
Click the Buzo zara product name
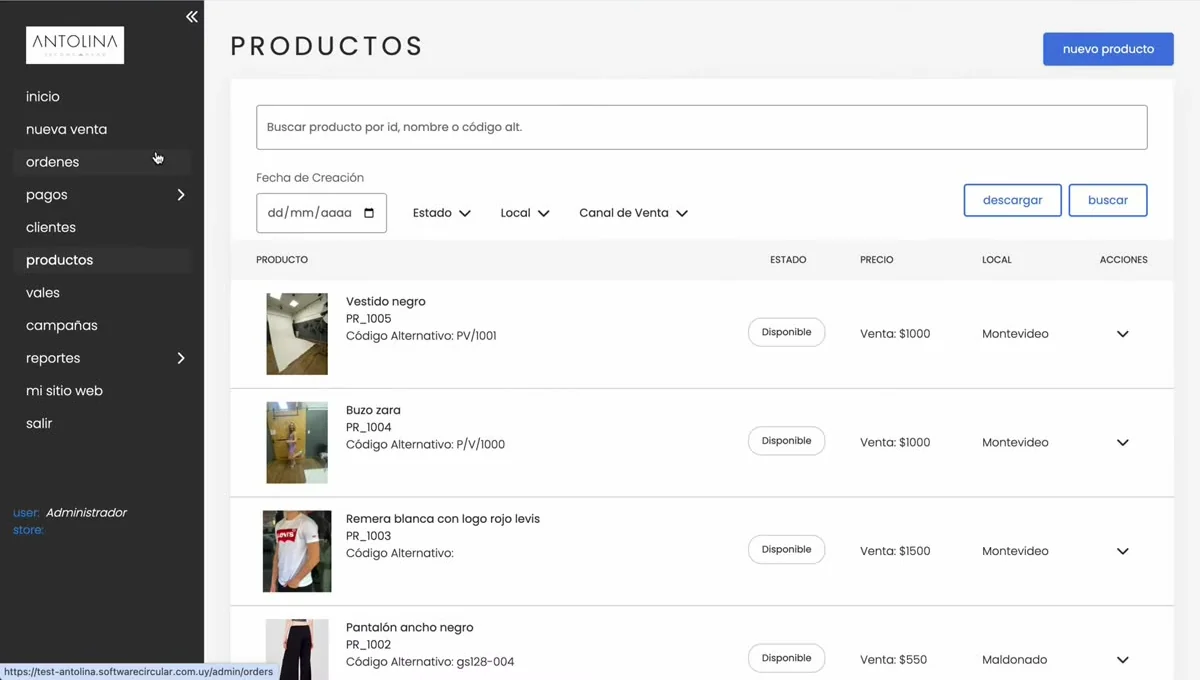(373, 410)
